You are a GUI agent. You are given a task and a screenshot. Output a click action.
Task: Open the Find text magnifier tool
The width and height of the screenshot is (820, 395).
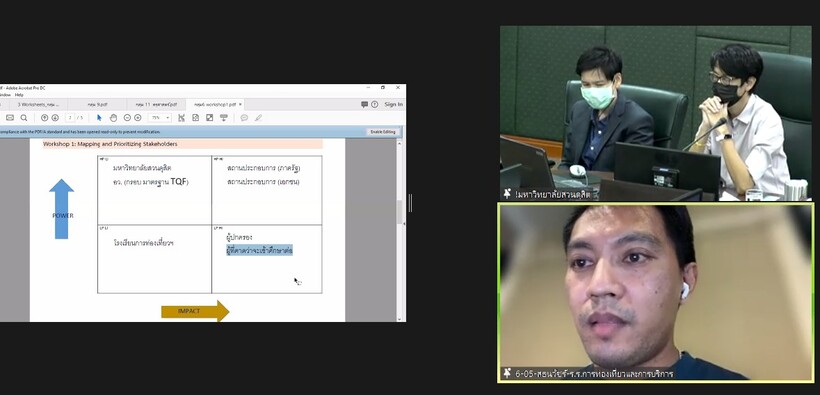(x=24, y=118)
